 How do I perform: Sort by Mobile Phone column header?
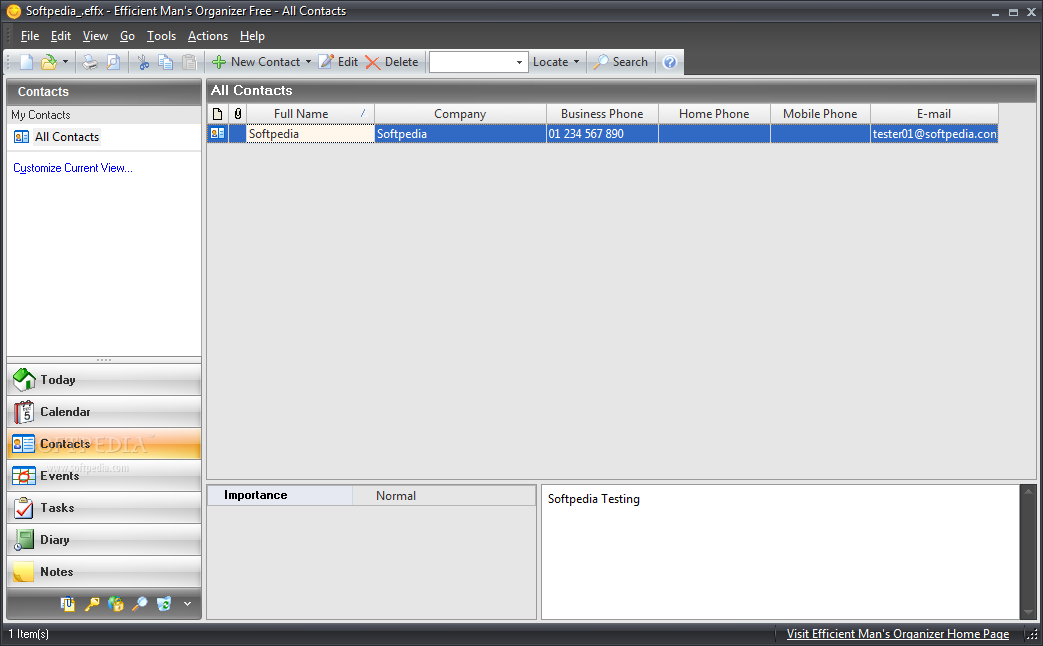(820, 114)
